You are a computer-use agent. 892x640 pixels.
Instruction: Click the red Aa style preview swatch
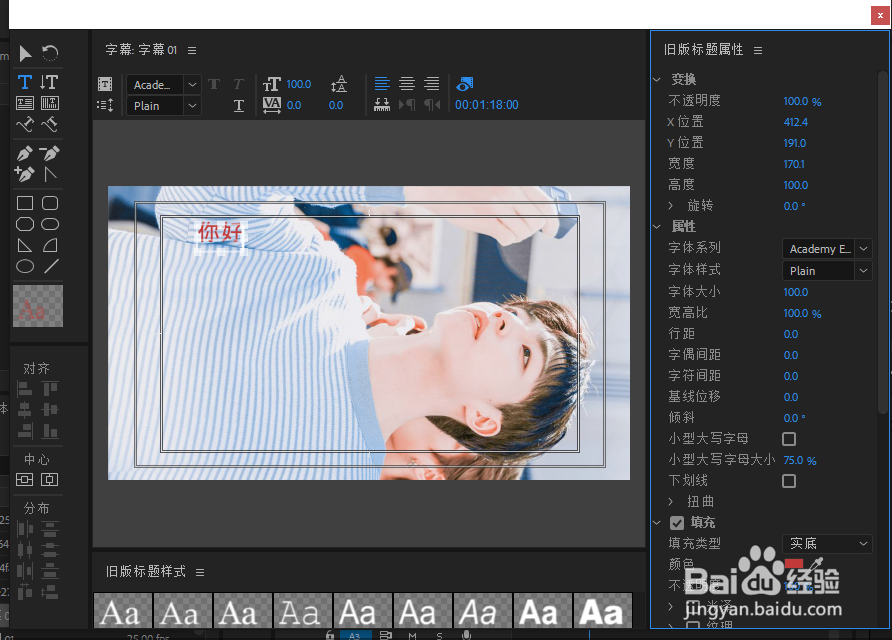tap(38, 306)
